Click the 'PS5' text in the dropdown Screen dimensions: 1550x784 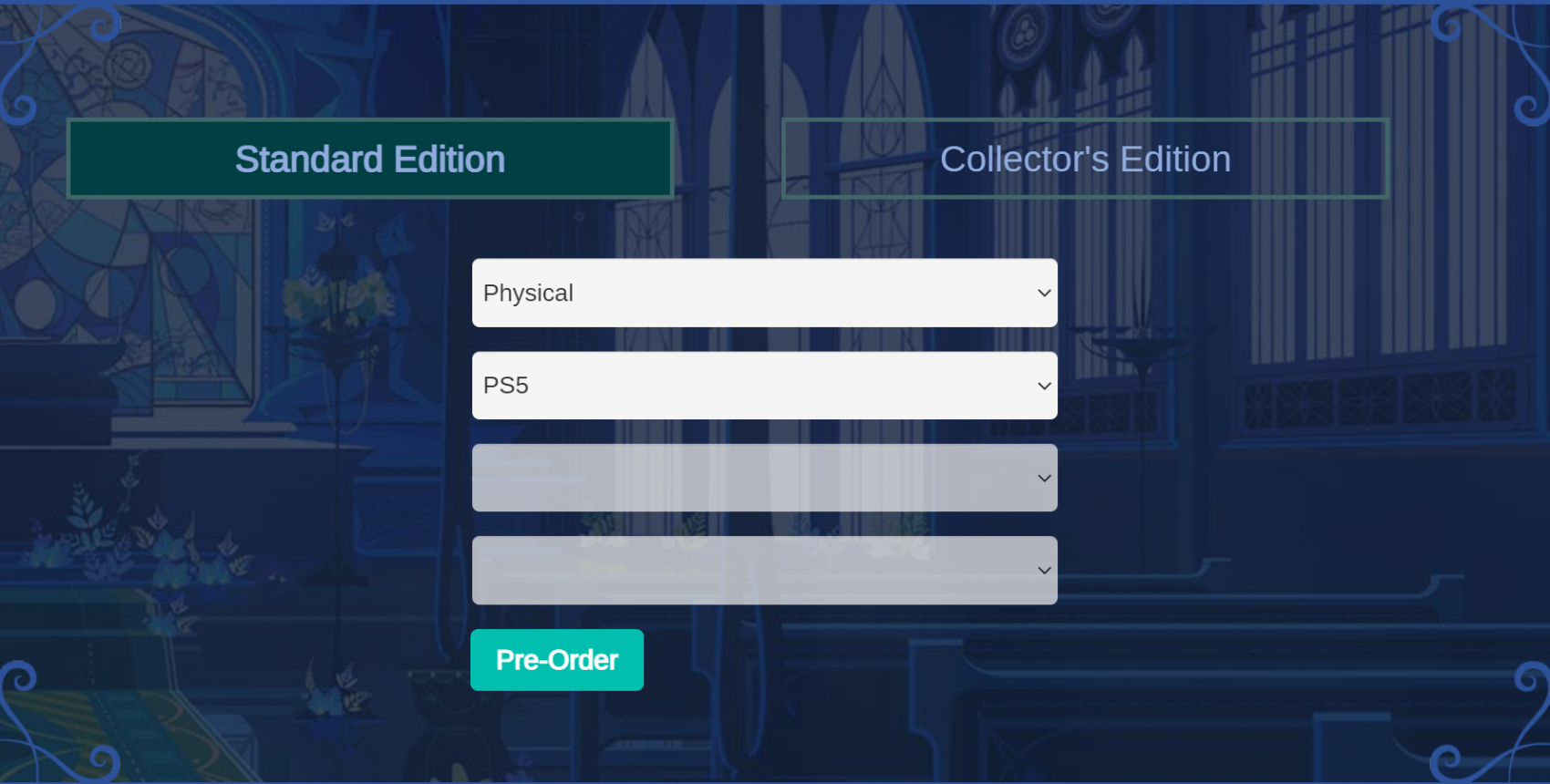pyautogui.click(x=506, y=386)
